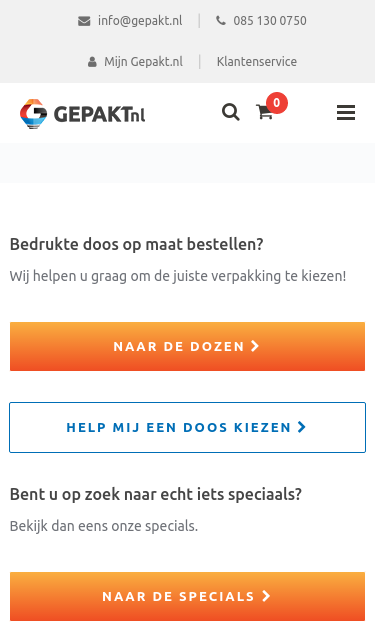
Task: Open the shopping cart icon
Action: pos(264,112)
